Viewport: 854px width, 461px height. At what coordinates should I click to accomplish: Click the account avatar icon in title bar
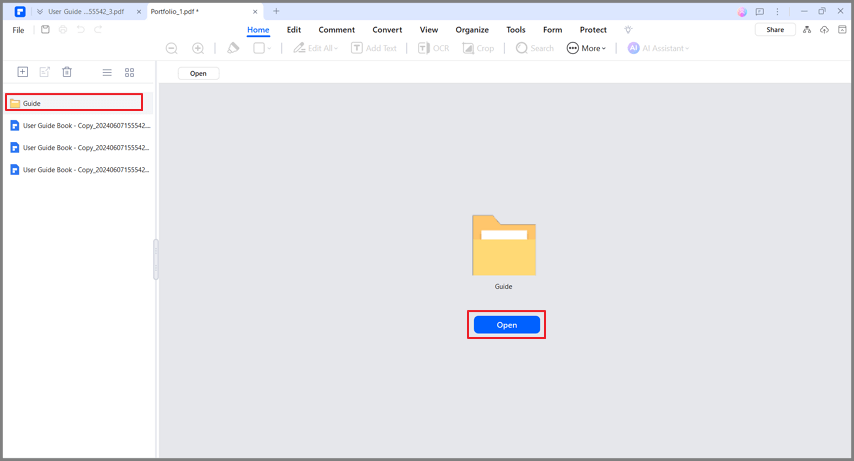742,11
